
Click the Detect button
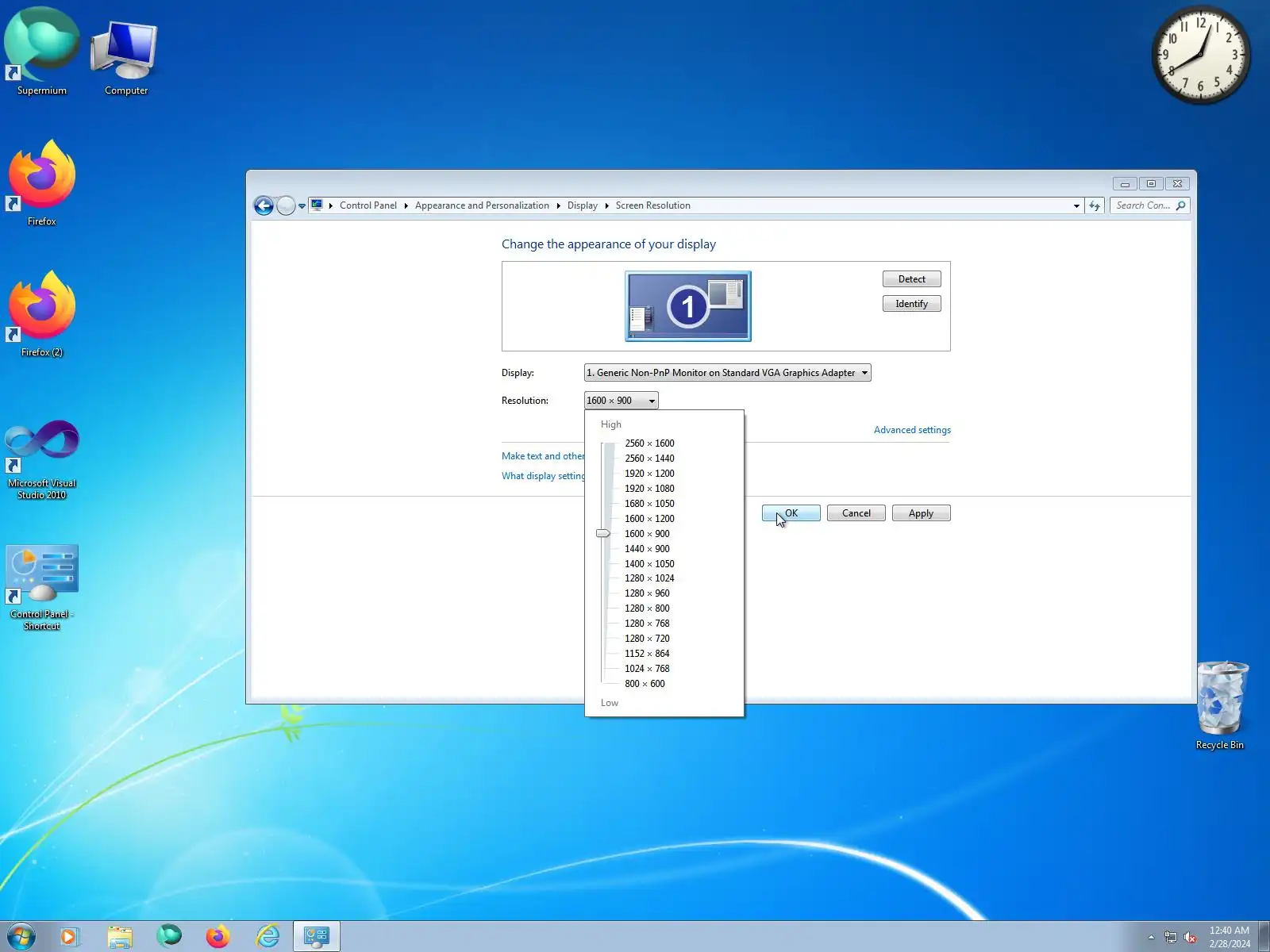[912, 279]
